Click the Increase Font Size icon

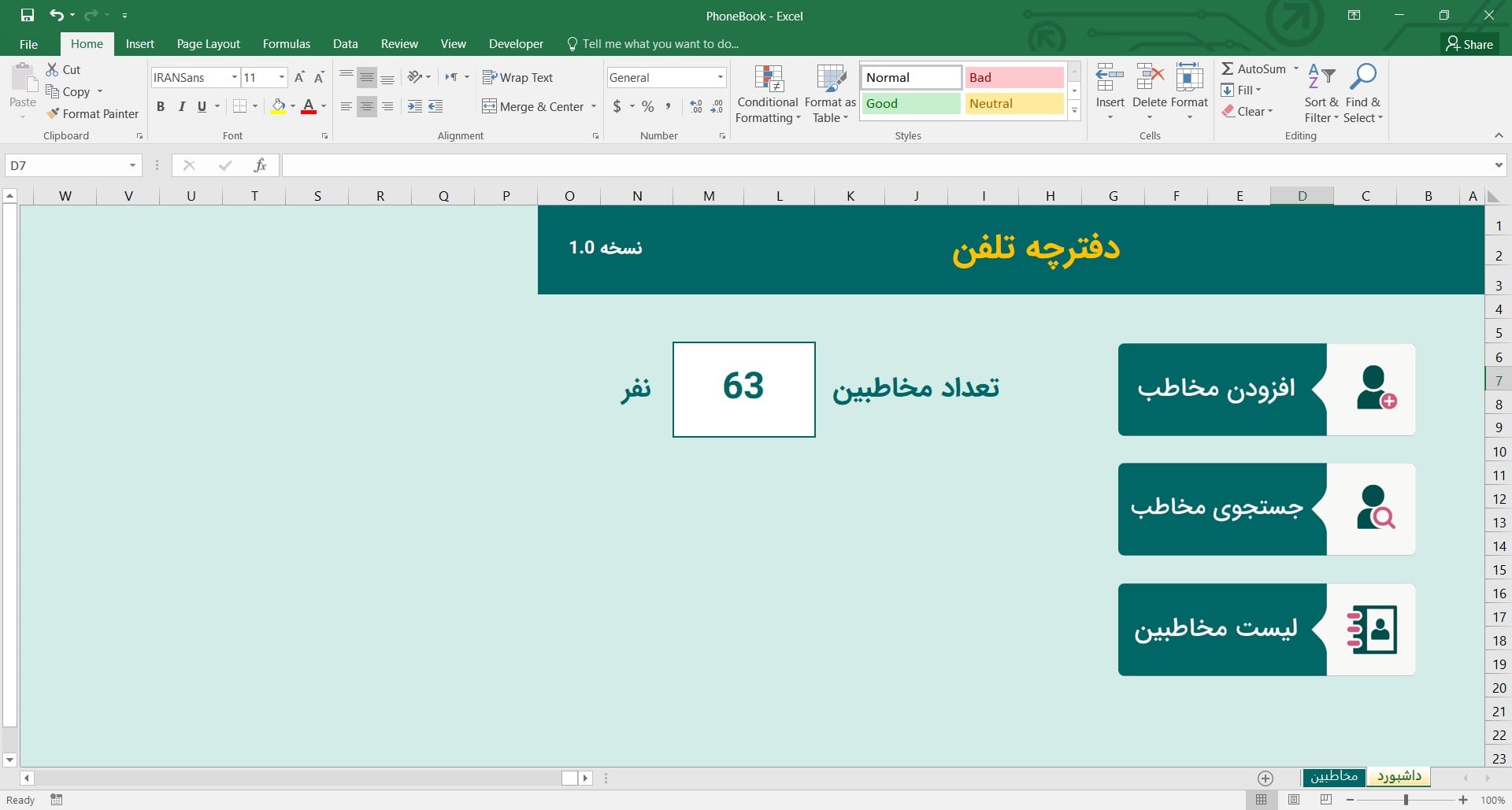[x=299, y=77]
